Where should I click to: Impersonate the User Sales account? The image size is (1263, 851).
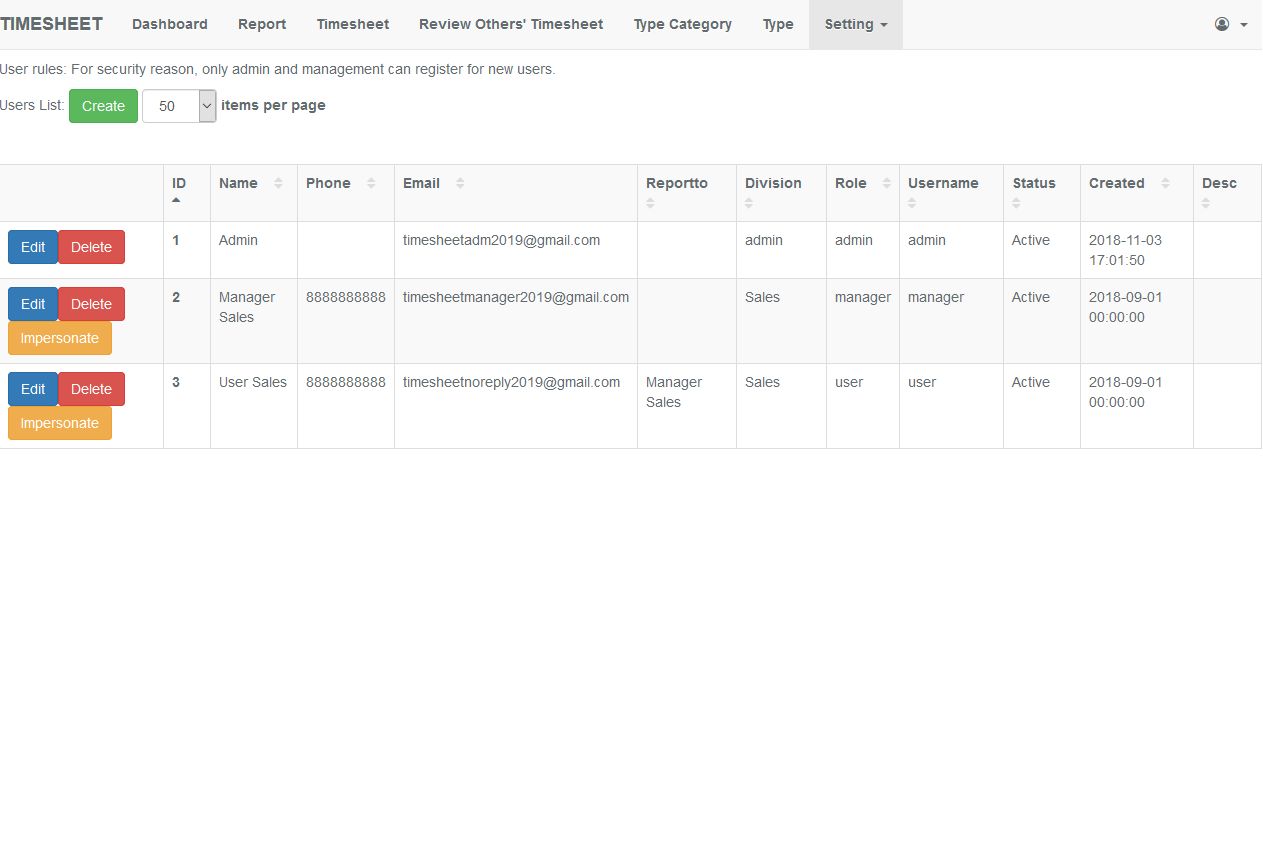(x=59, y=423)
